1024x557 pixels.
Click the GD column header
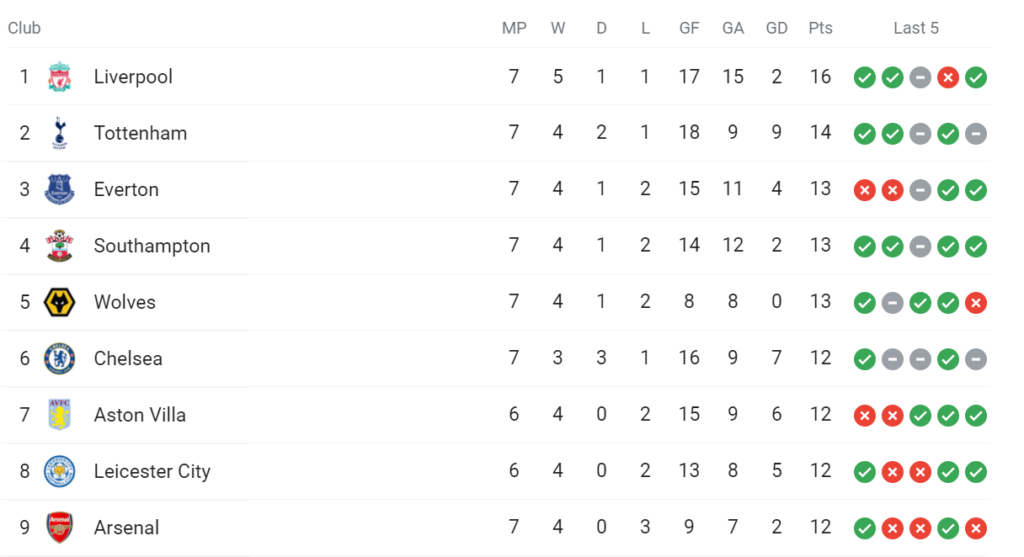coord(776,28)
